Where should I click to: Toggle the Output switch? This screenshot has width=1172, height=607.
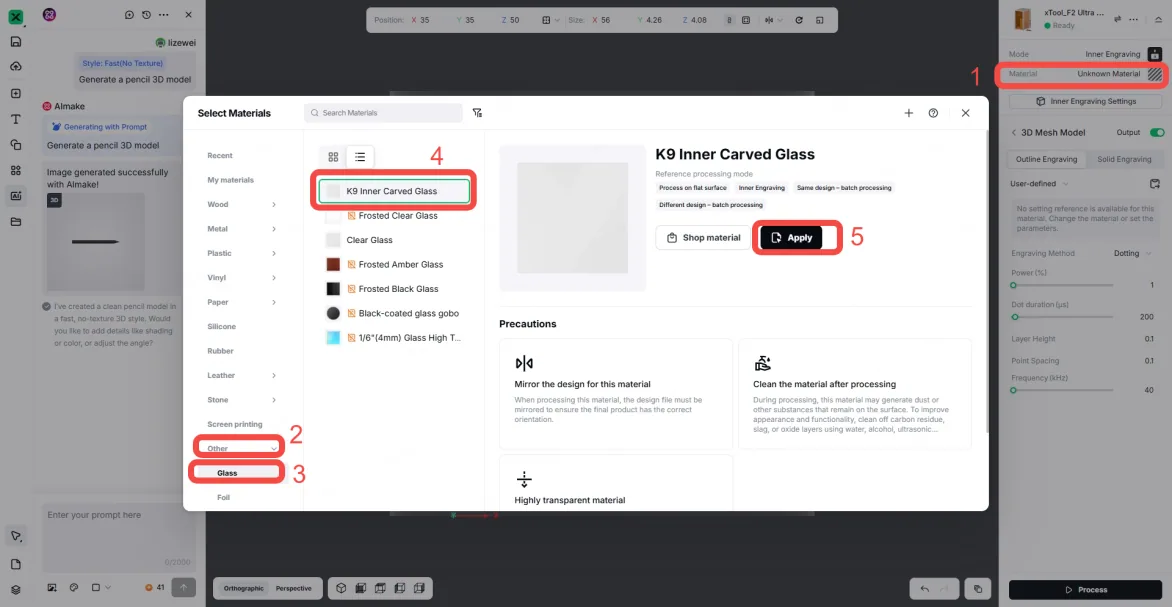click(1157, 132)
